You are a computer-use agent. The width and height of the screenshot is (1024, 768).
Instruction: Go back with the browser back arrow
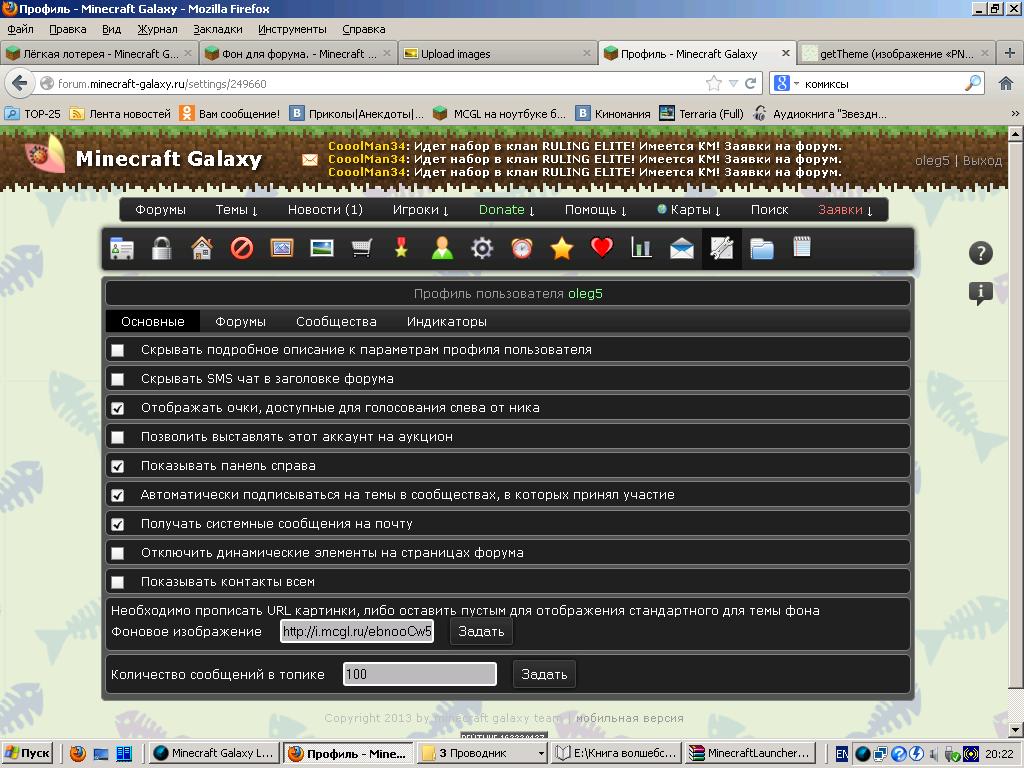click(20, 84)
